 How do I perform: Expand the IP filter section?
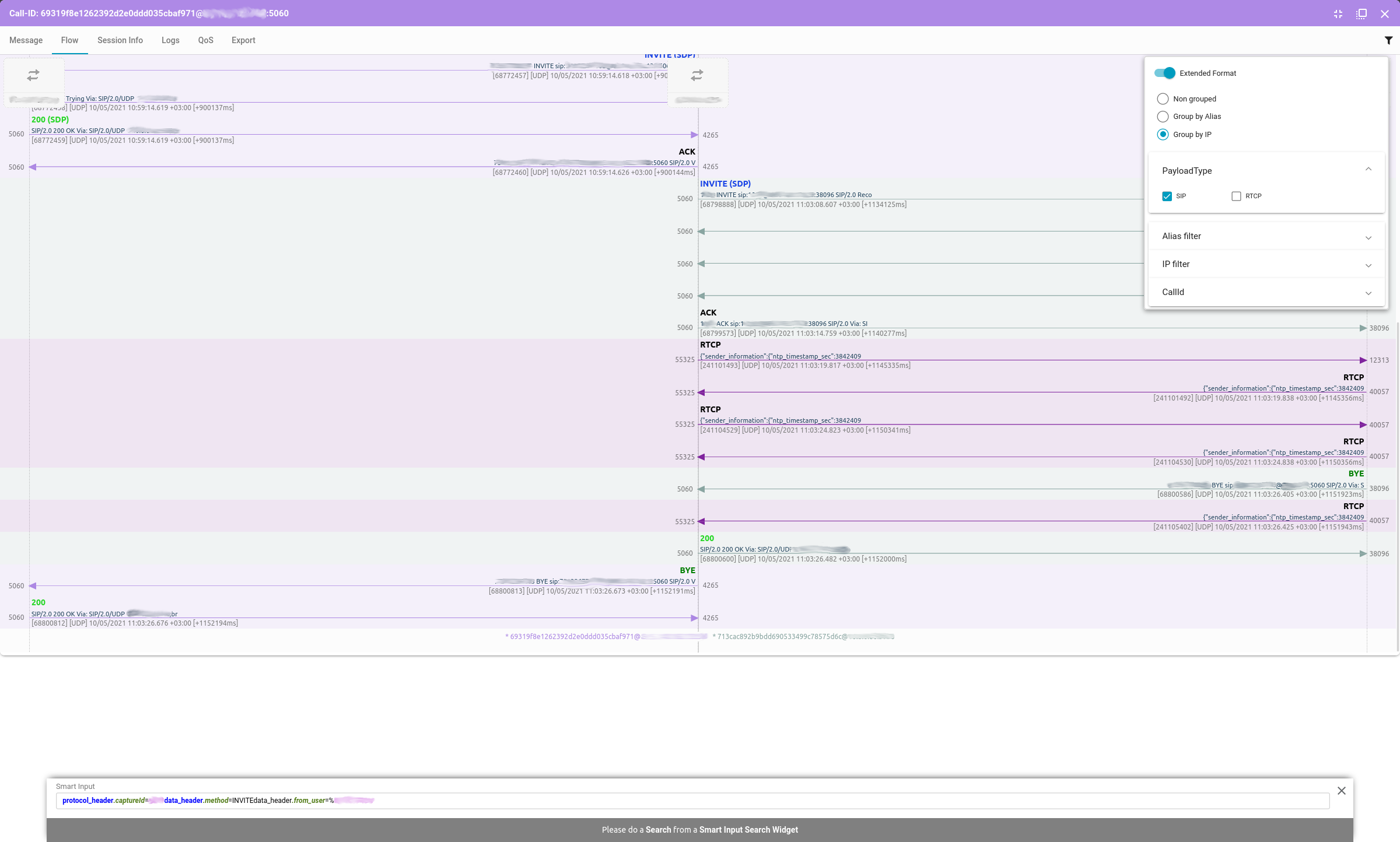tap(1369, 265)
